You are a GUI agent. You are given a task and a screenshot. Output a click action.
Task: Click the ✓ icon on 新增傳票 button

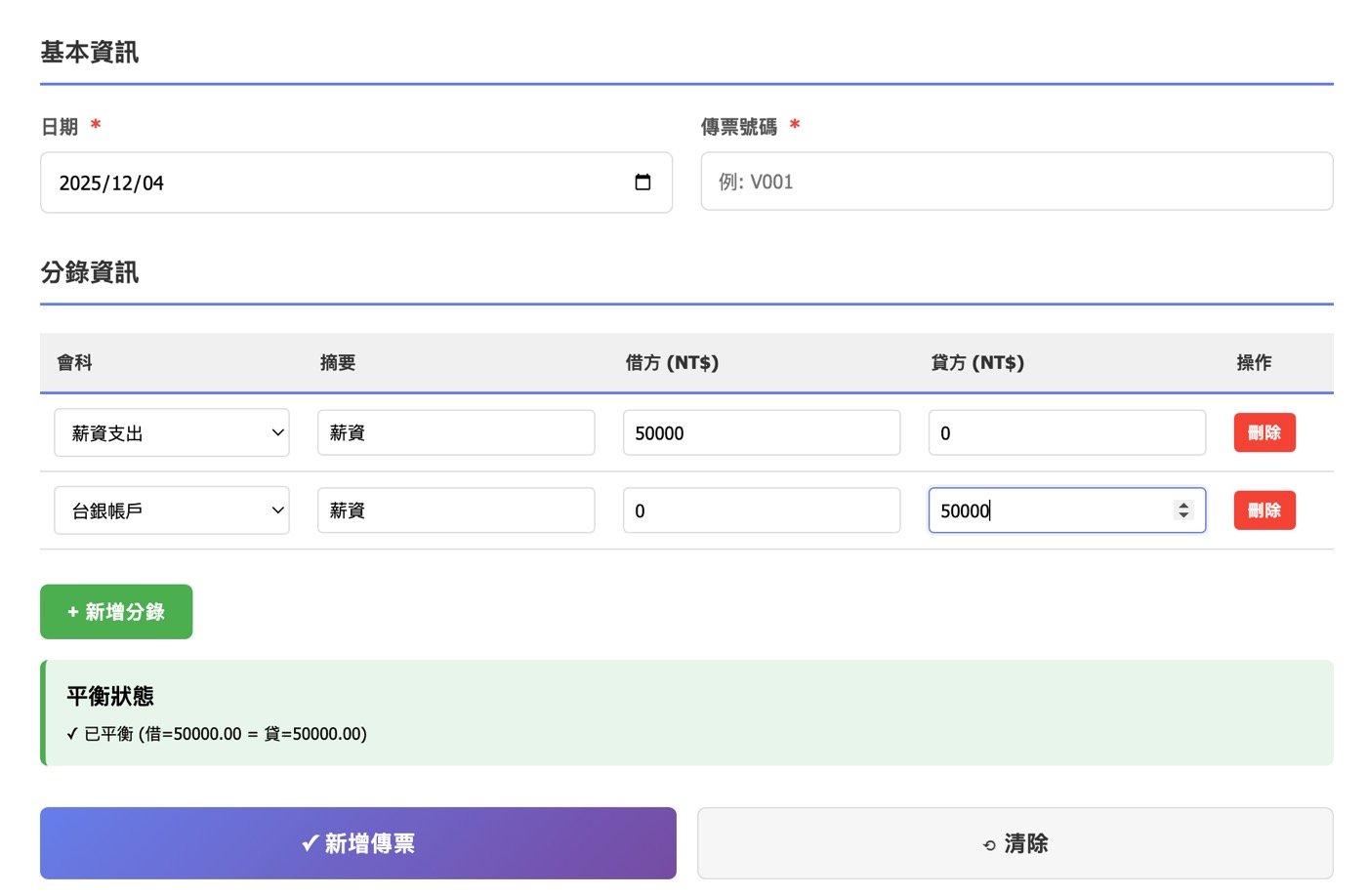[x=310, y=842]
